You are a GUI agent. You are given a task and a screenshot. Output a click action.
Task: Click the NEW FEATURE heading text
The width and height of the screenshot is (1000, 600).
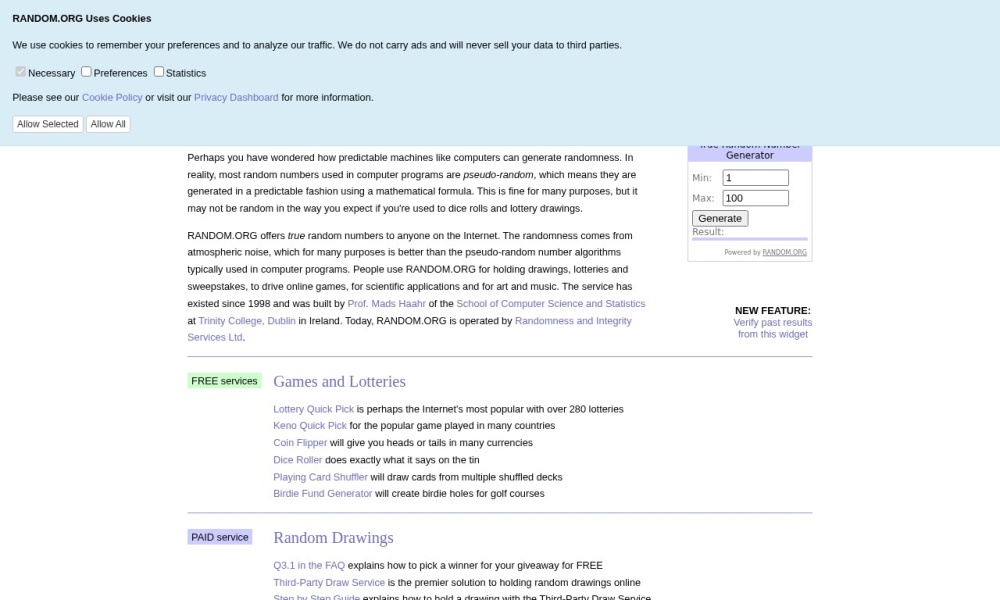tap(773, 311)
